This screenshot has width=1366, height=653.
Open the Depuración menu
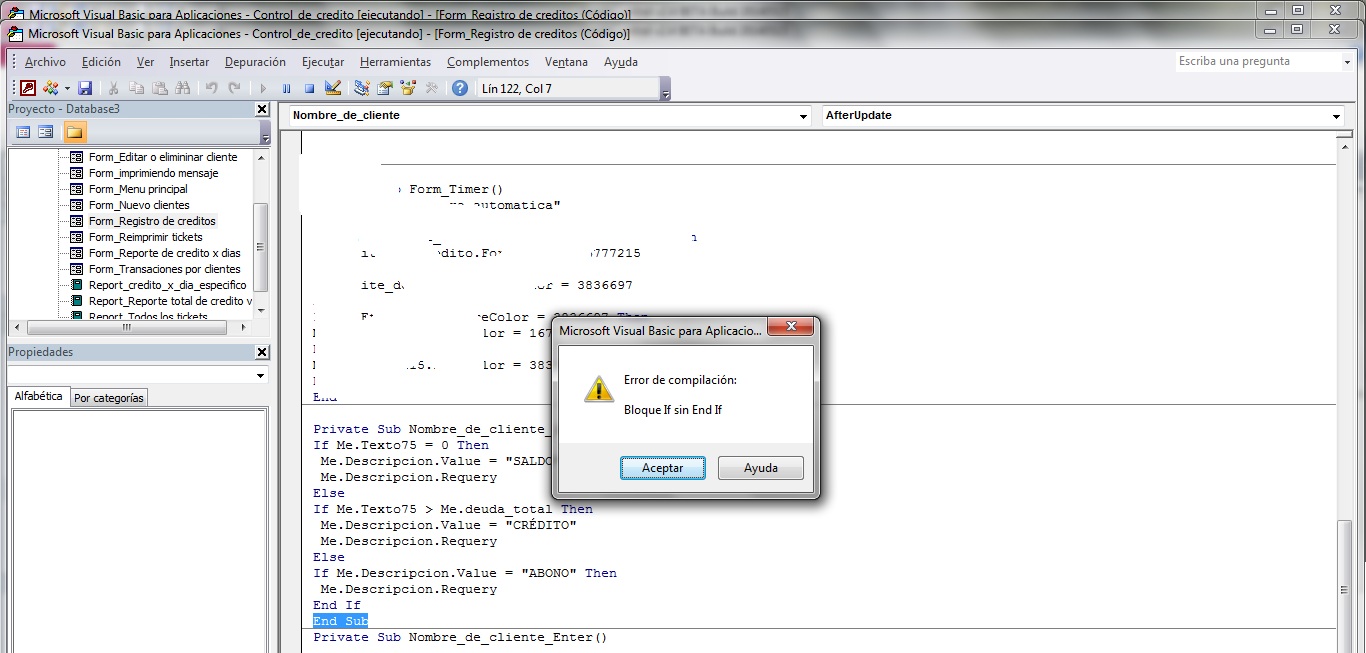click(255, 62)
